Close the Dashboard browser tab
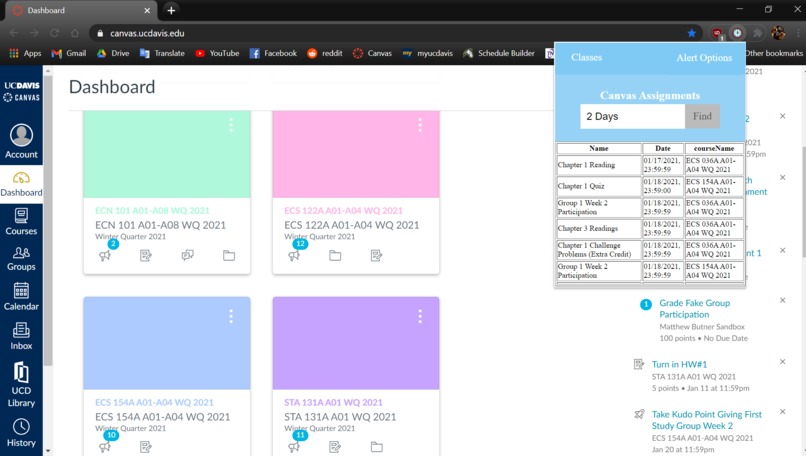Viewport: 806px width, 456px height. 147,10
